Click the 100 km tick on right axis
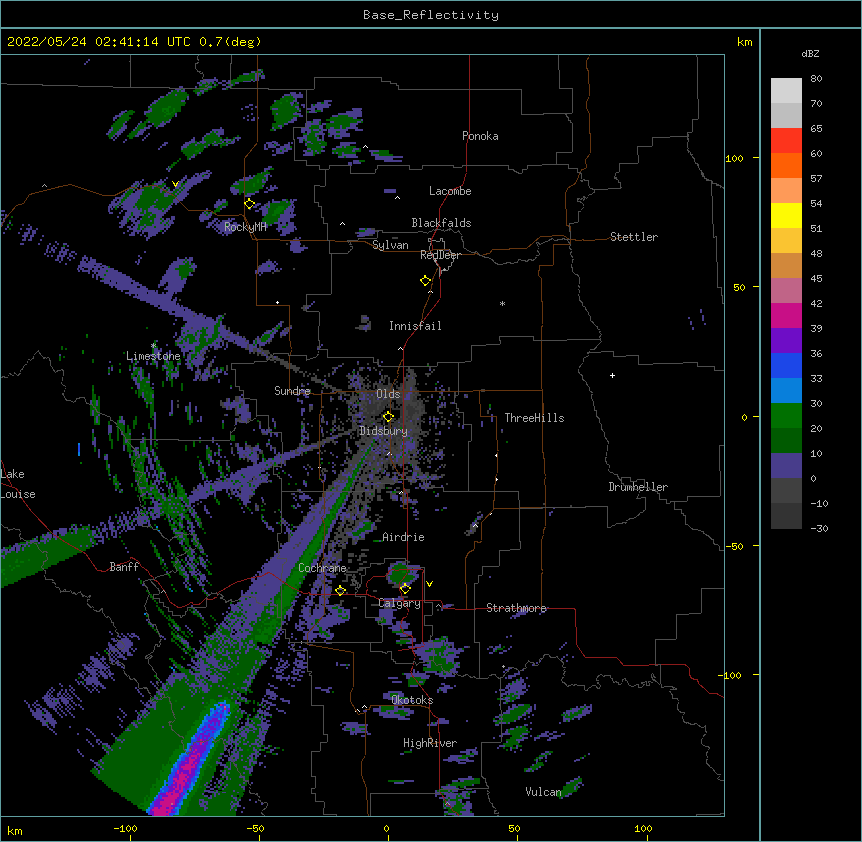Screen dimensions: 862x842 tap(734, 158)
